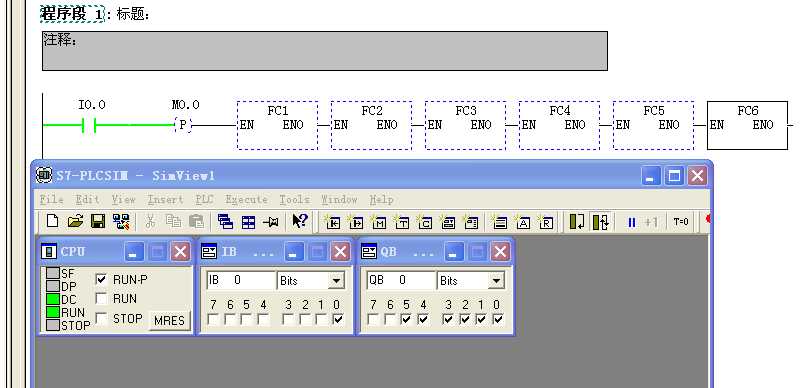Open the Edit menu in PLCSIM
Viewport: 801px width, 388px height.
87,199
